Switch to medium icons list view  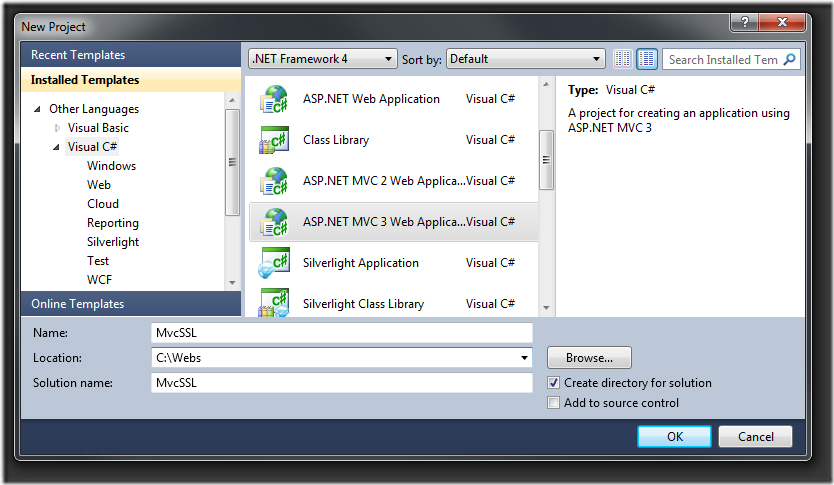[x=647, y=59]
